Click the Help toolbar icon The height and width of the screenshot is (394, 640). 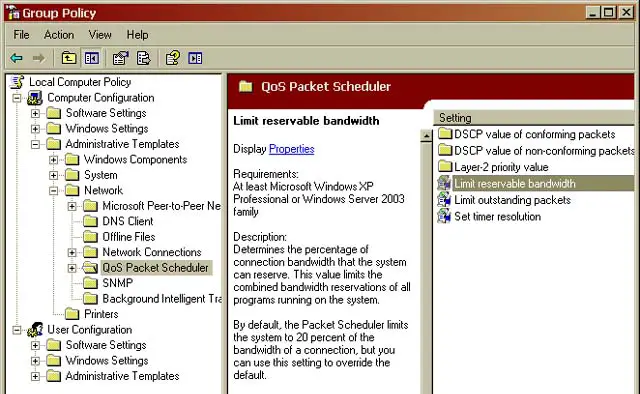pyautogui.click(x=173, y=58)
